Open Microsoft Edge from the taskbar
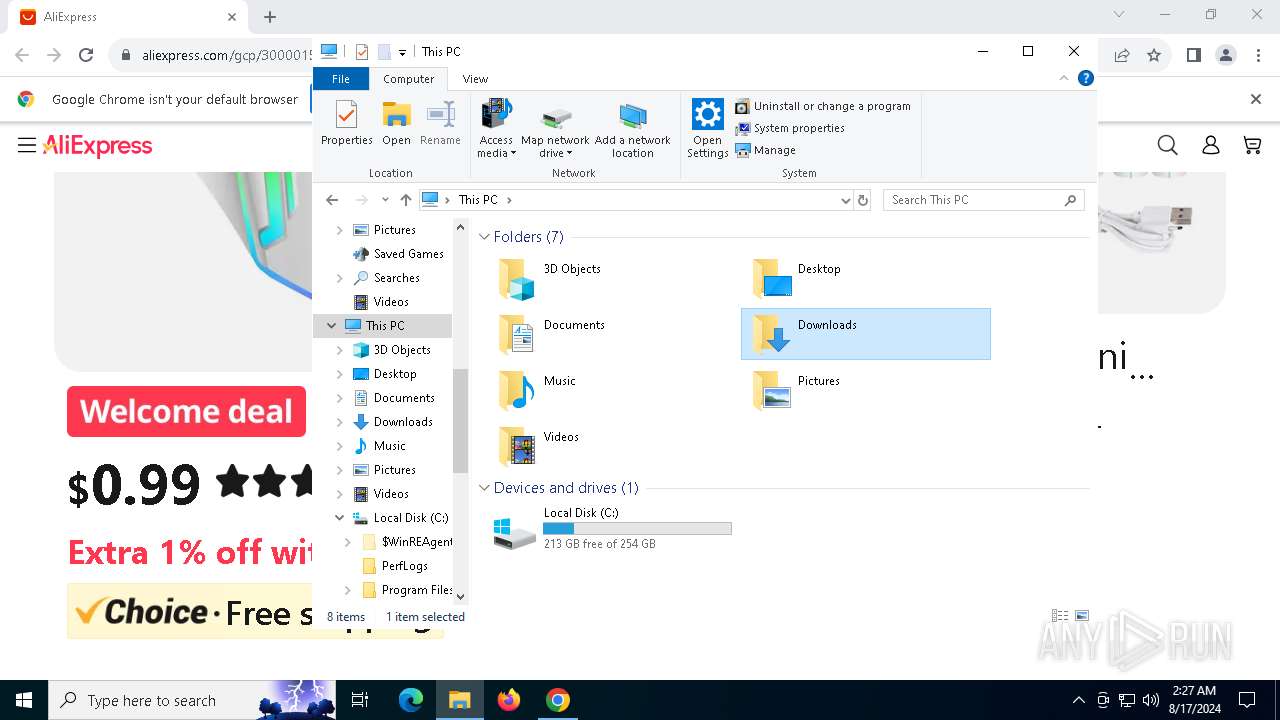The image size is (1280, 720). click(x=411, y=700)
